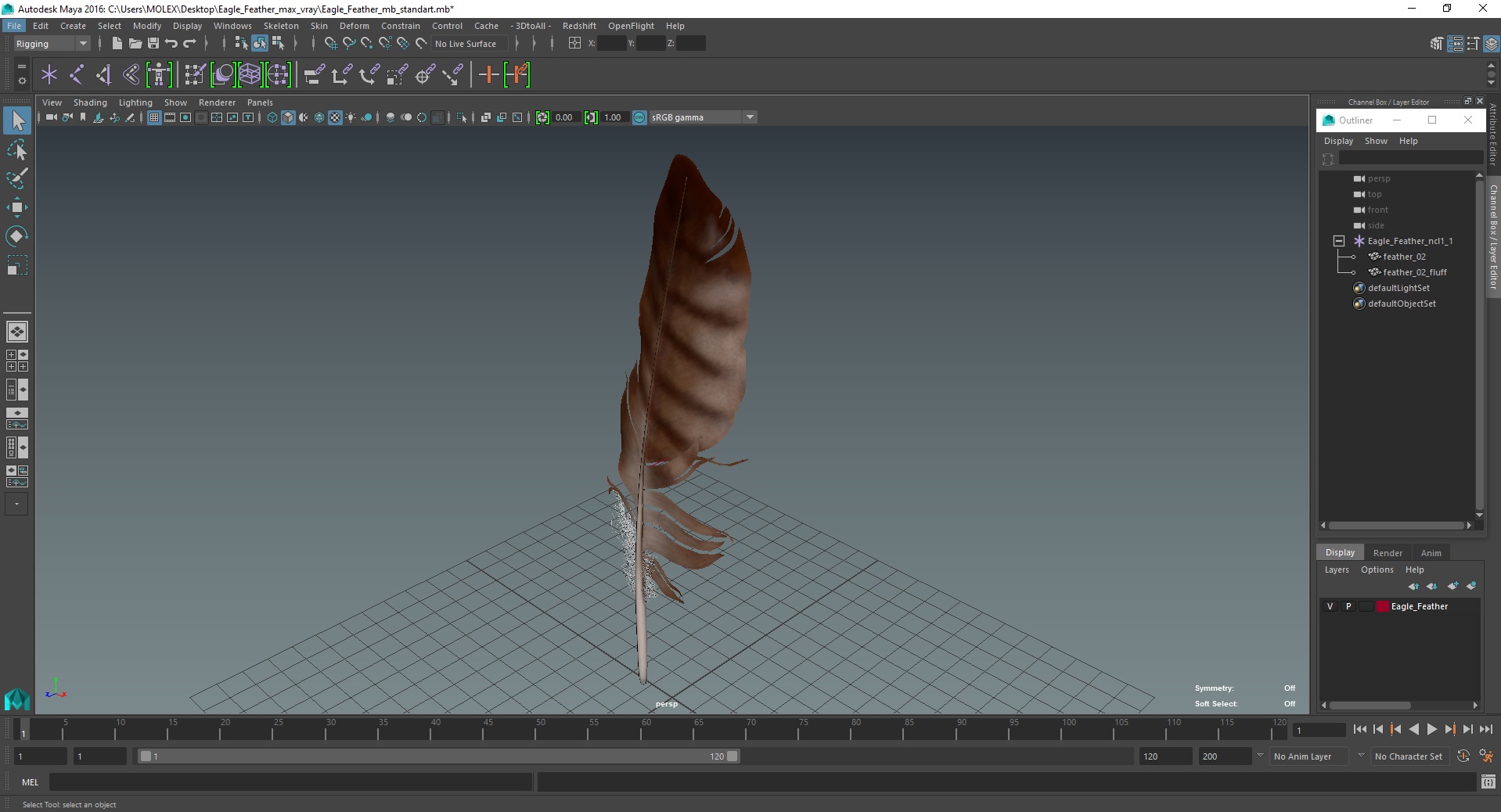Activate the Rotate tool
Screen dimensions: 1501x812
[x=17, y=236]
